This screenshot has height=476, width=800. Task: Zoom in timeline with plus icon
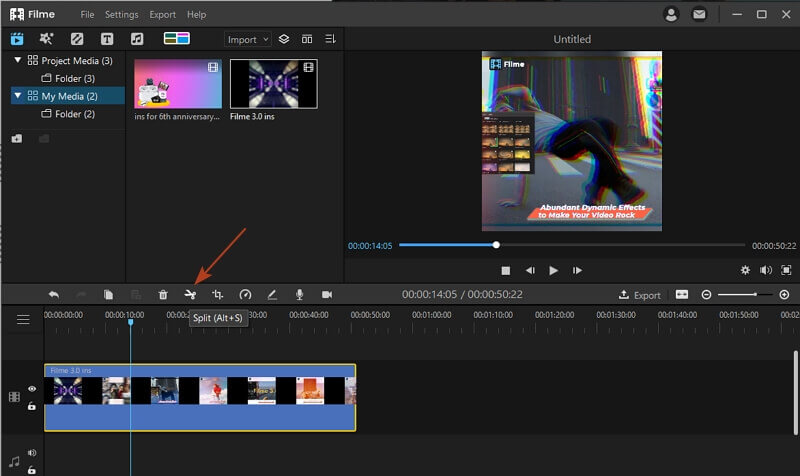pyautogui.click(x=784, y=294)
